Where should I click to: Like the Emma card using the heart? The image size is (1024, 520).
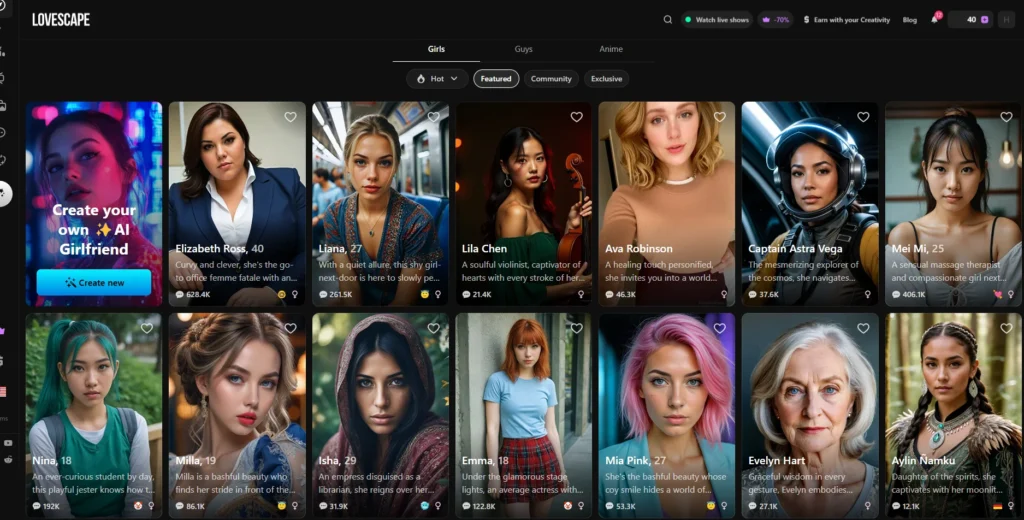(576, 328)
